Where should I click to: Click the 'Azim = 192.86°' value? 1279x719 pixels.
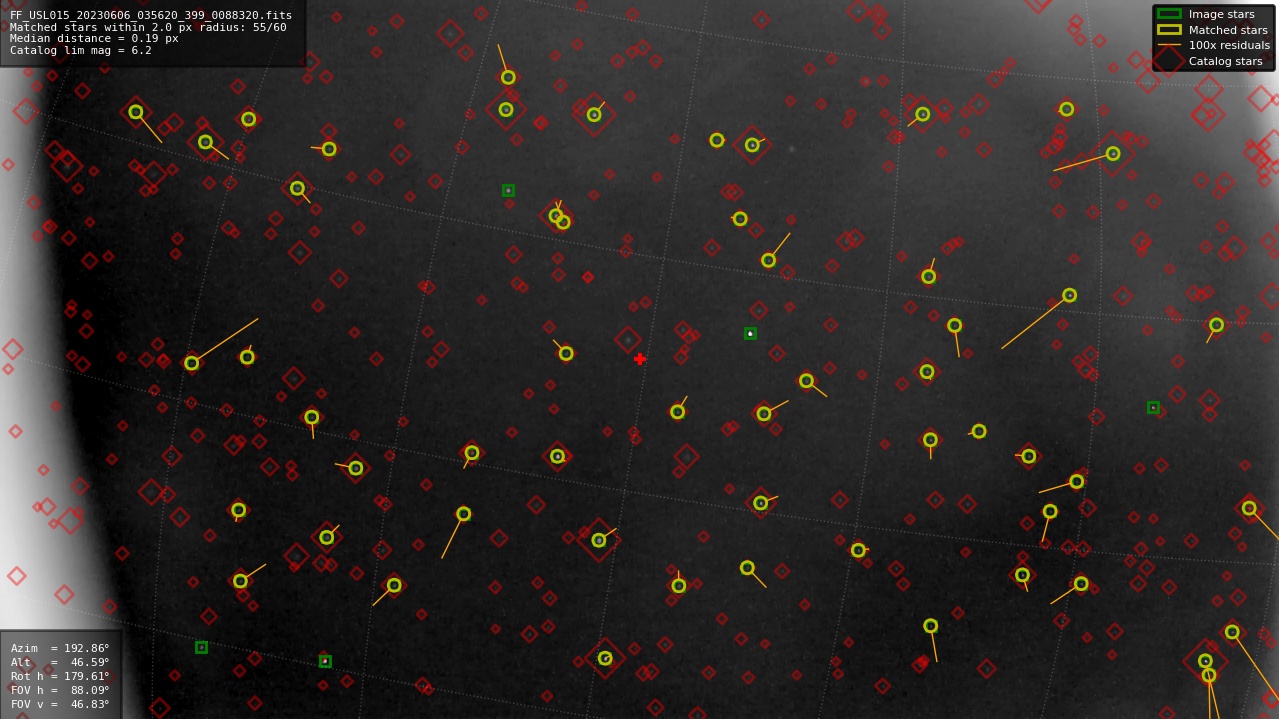pos(60,648)
